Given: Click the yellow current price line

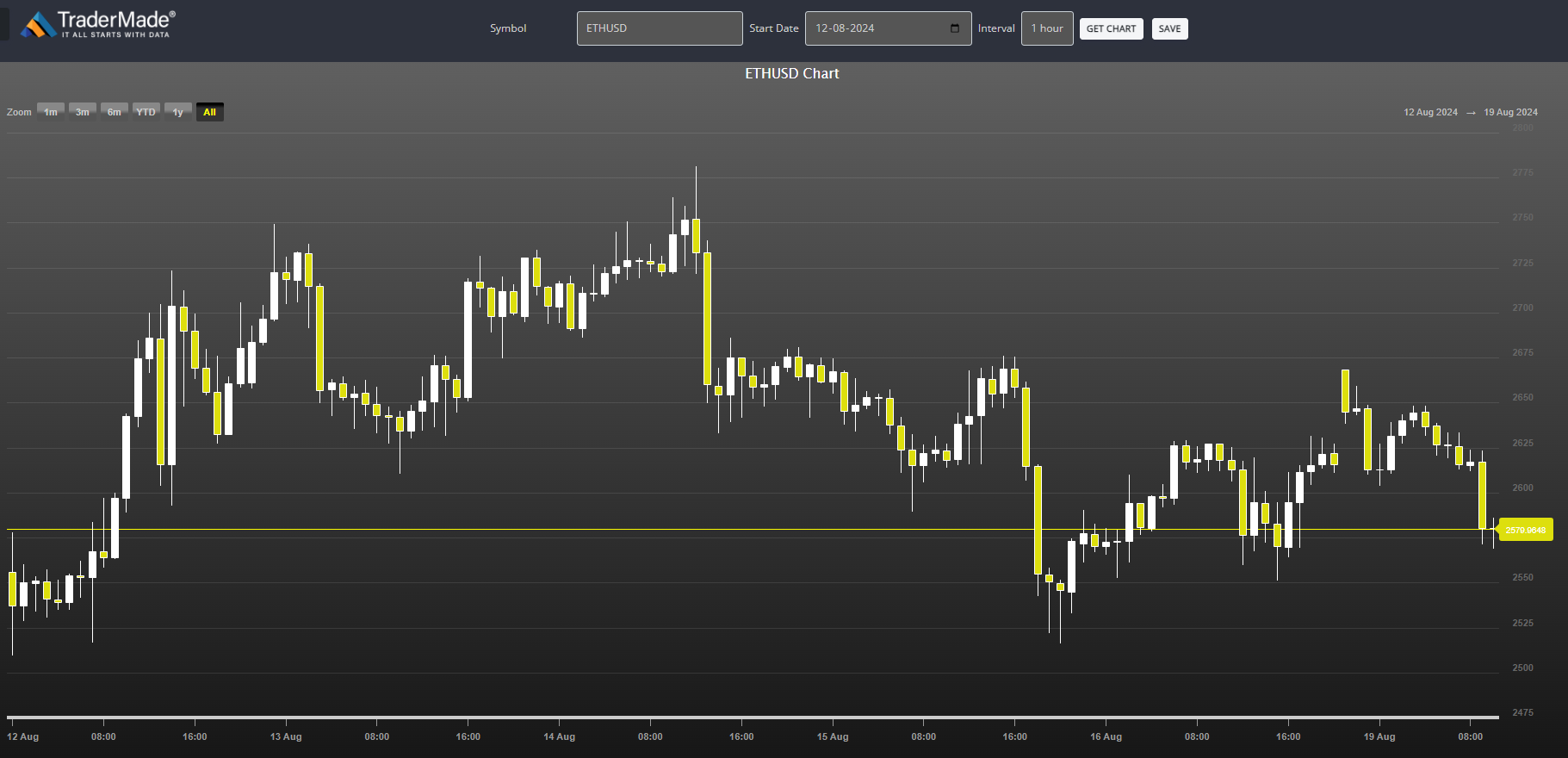Looking at the screenshot, I should coord(752,529).
